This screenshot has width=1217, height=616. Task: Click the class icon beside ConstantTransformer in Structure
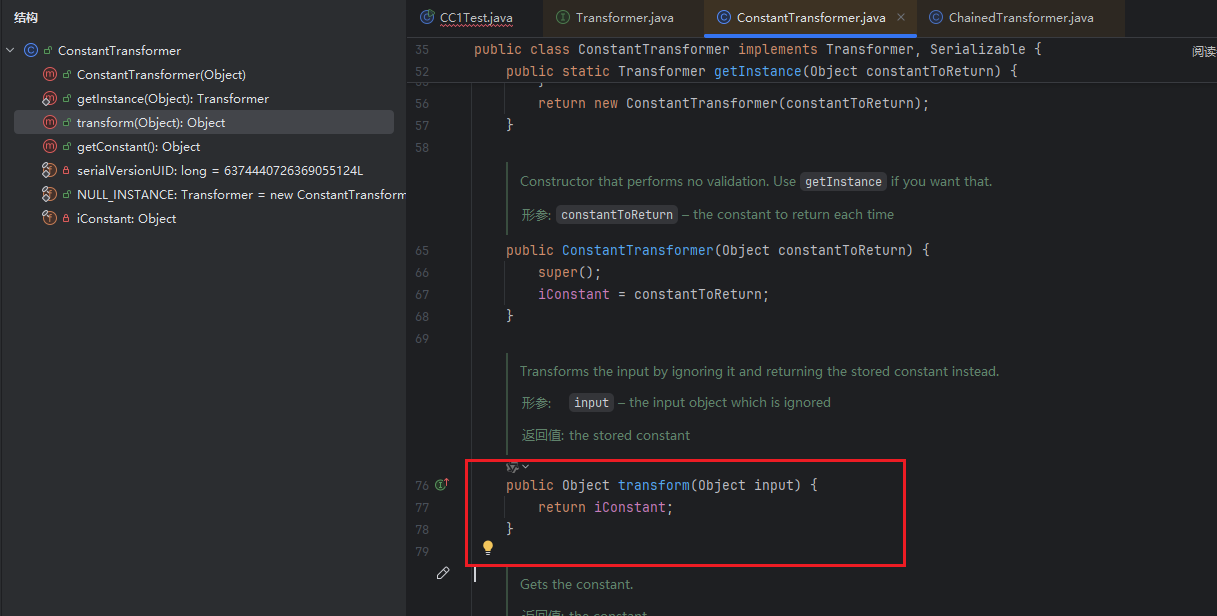(x=31, y=50)
